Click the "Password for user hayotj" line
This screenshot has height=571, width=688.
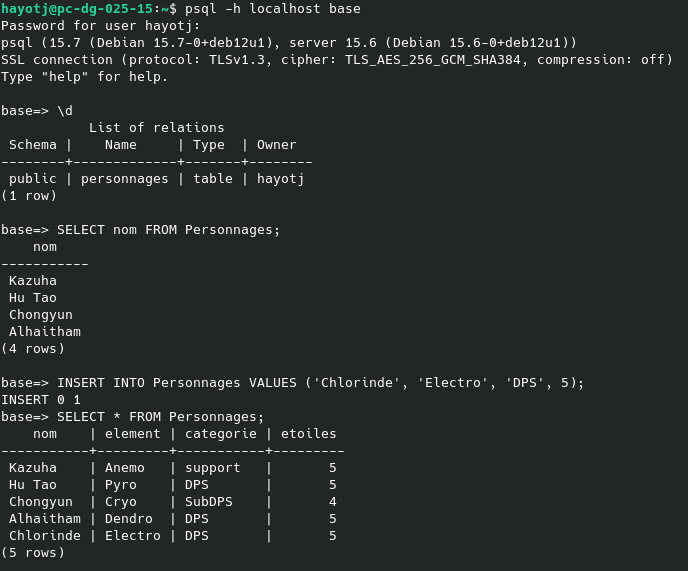100,26
